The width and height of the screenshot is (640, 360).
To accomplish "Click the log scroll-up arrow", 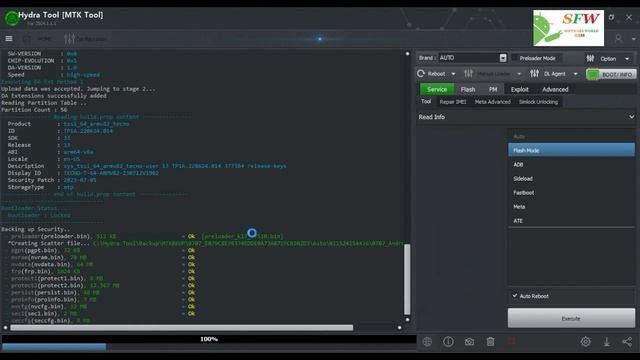I will pyautogui.click(x=407, y=53).
